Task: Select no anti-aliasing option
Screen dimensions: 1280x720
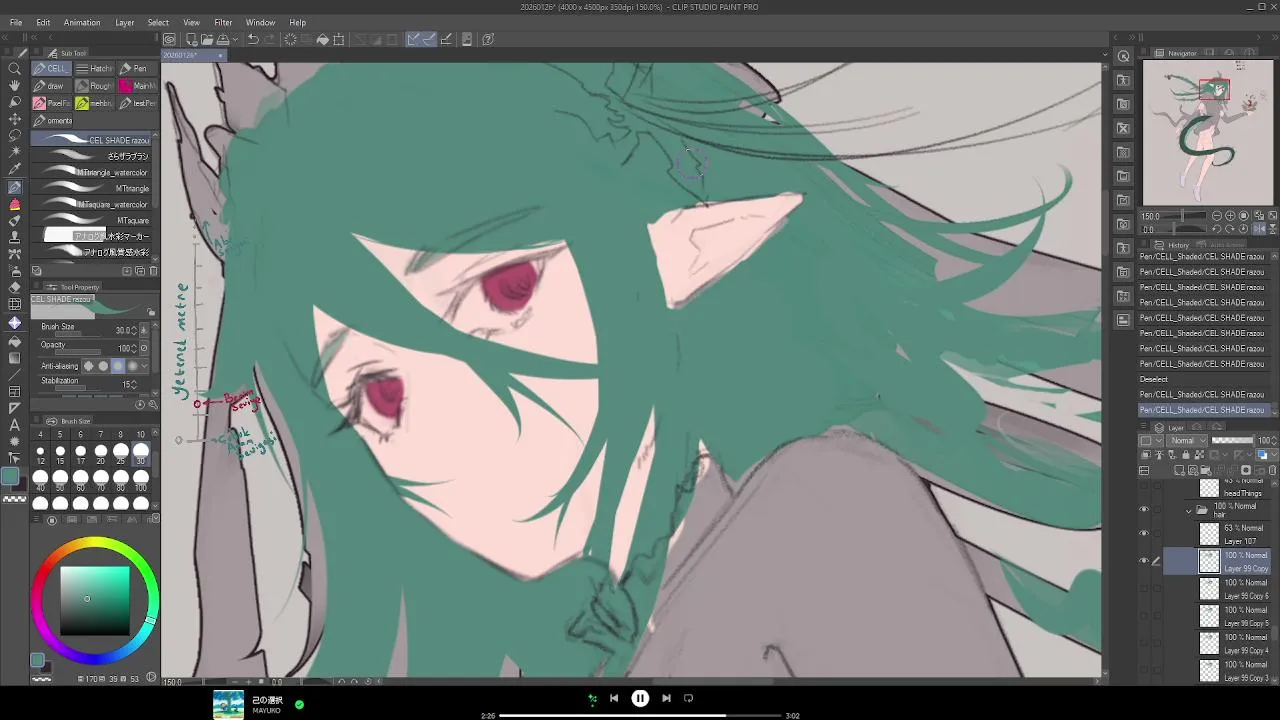Action: coord(89,366)
